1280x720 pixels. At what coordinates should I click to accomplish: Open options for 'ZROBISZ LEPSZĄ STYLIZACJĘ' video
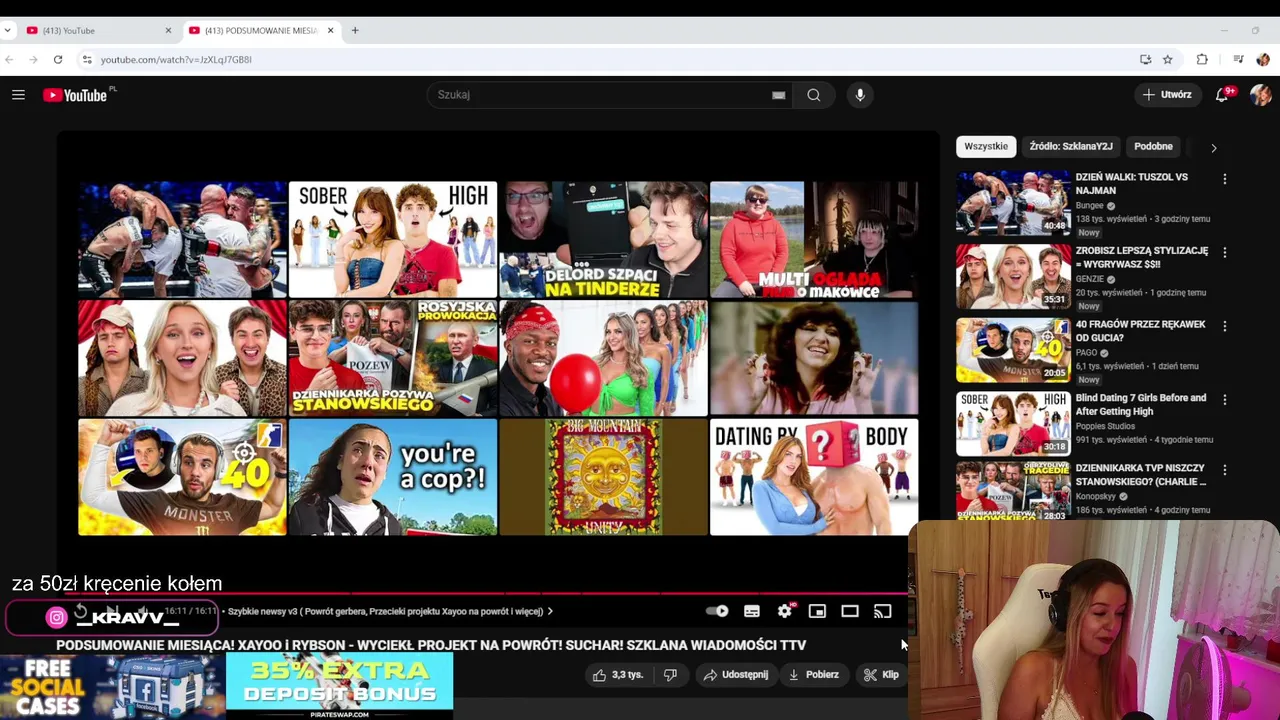tap(1225, 253)
